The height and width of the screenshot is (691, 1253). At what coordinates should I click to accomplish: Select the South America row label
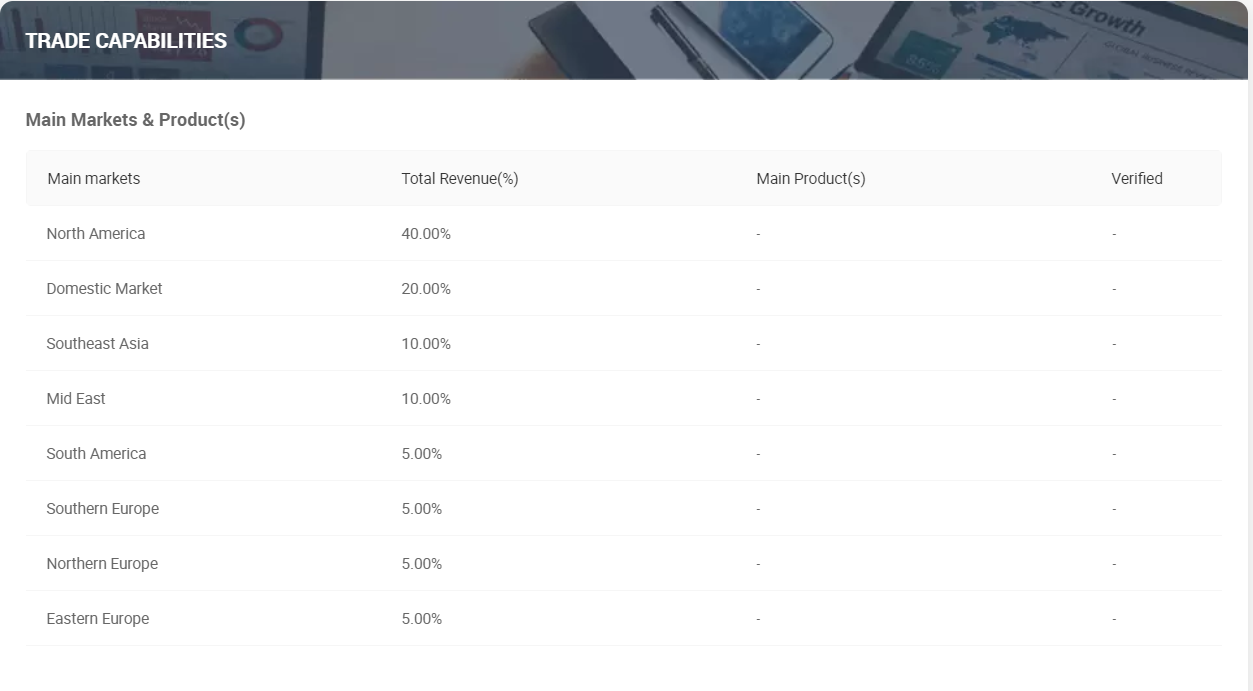[96, 454]
